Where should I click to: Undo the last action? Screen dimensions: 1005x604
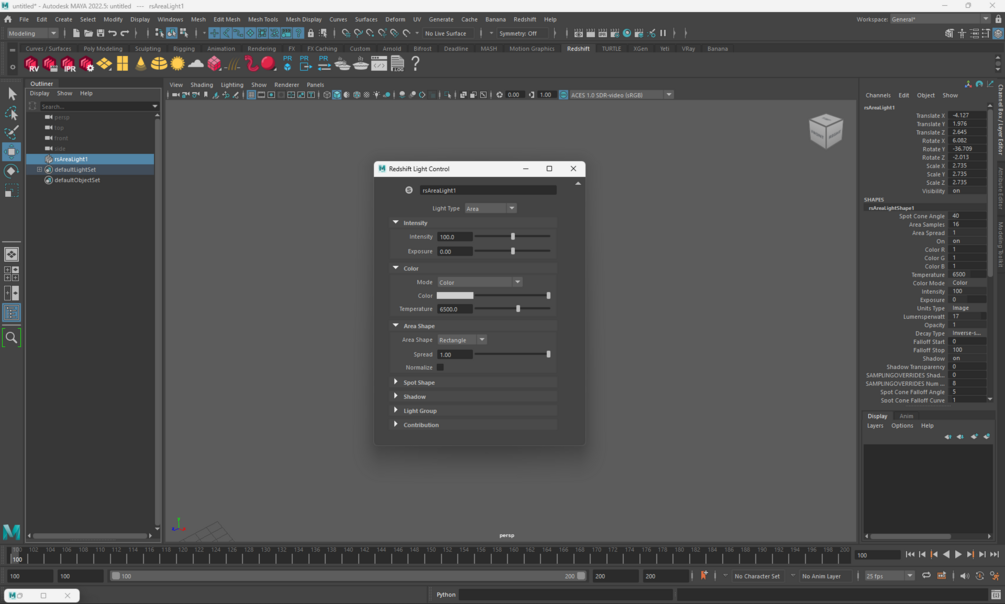point(113,33)
